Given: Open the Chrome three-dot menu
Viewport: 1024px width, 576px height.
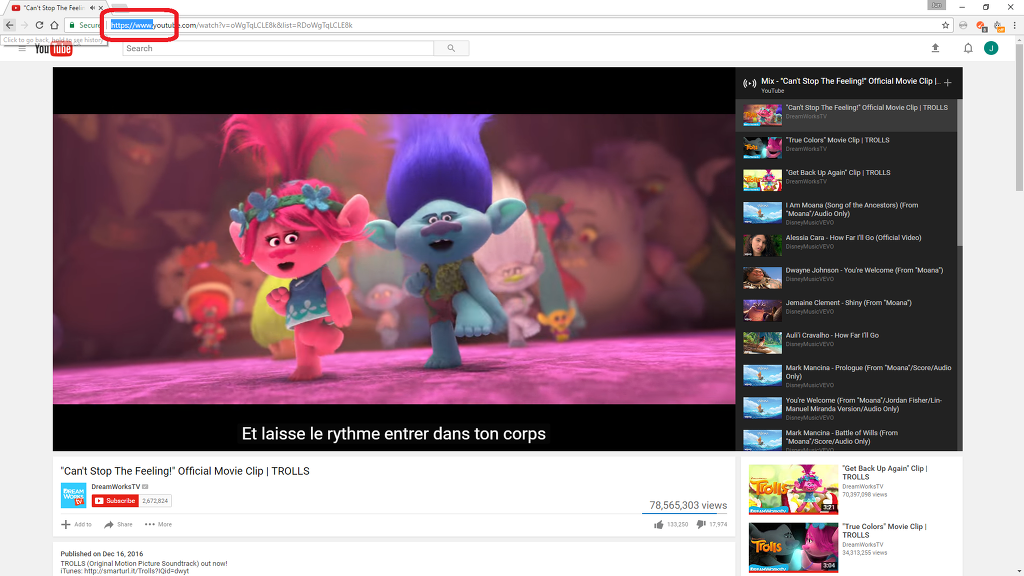Looking at the screenshot, I should click(x=1014, y=25).
